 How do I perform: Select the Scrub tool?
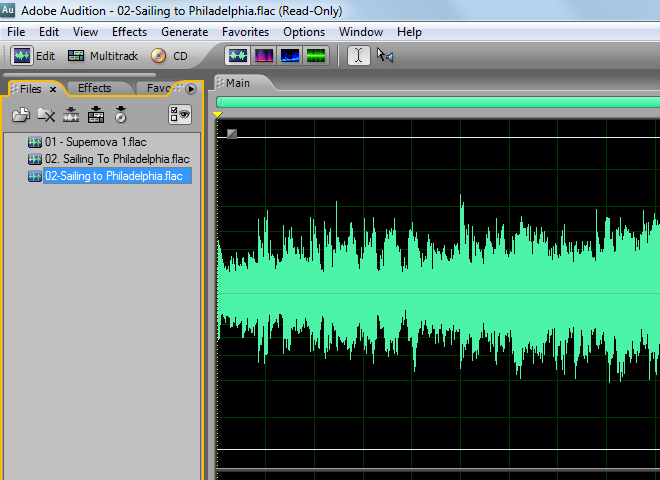(385, 56)
